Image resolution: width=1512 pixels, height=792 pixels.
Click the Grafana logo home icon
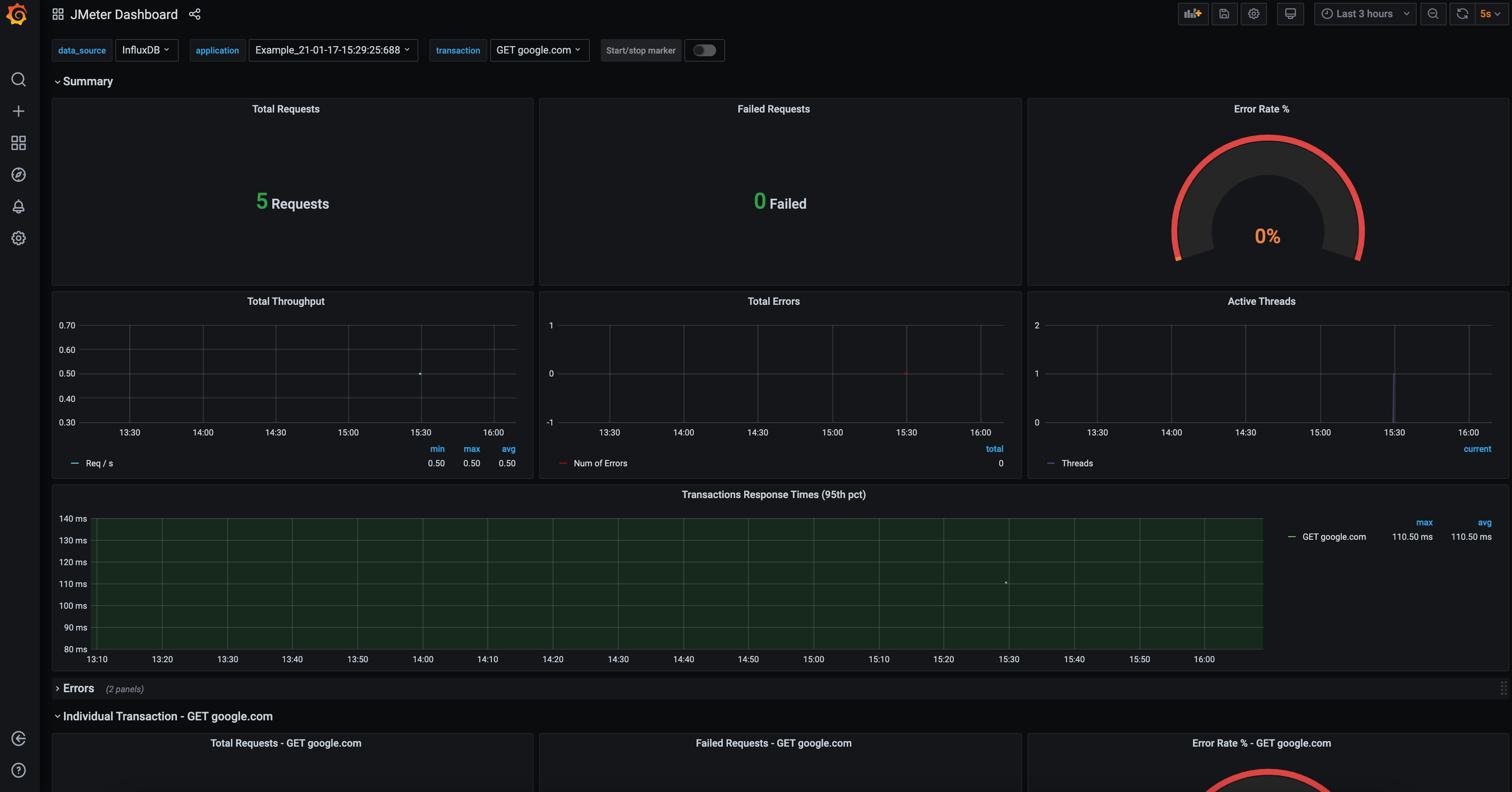coord(17,14)
